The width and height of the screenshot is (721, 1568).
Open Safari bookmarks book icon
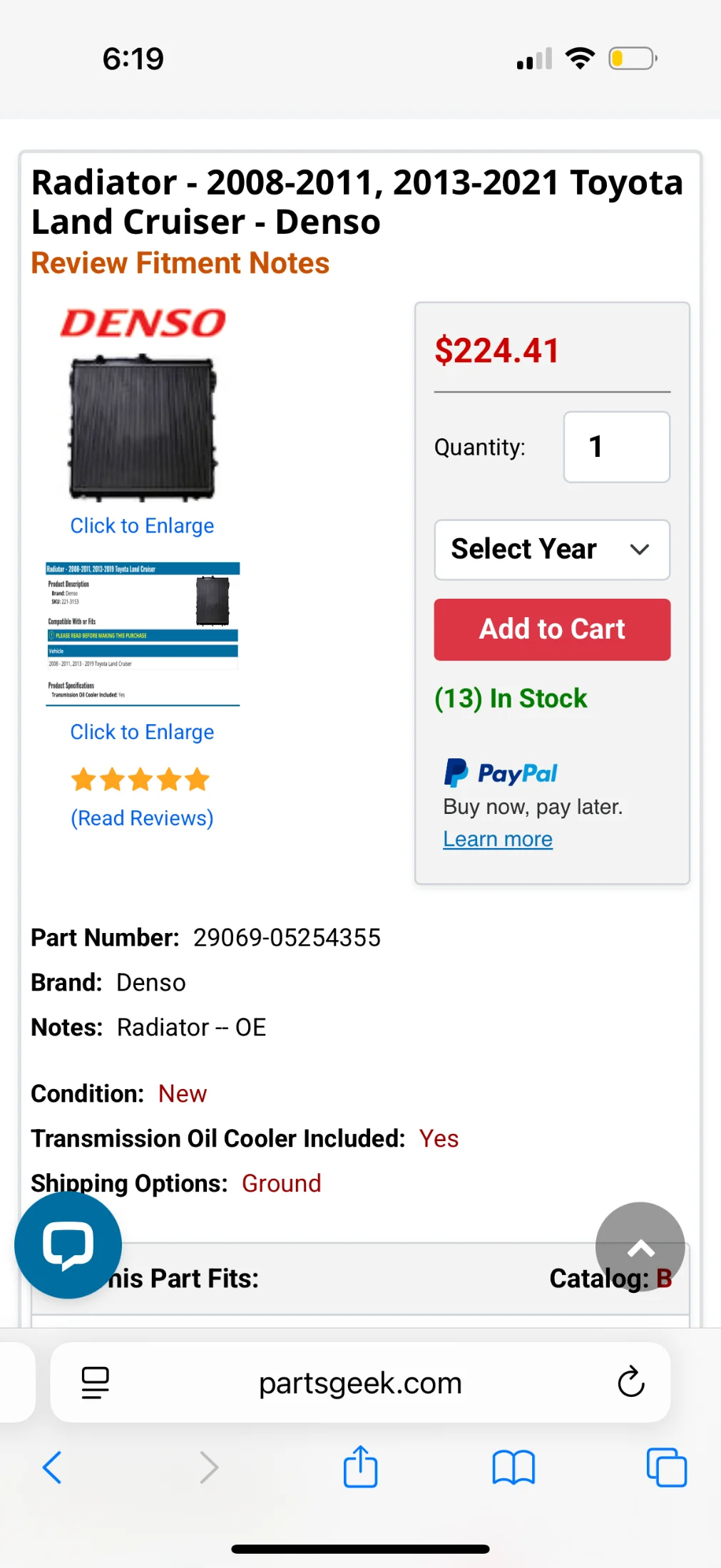[x=513, y=1468]
